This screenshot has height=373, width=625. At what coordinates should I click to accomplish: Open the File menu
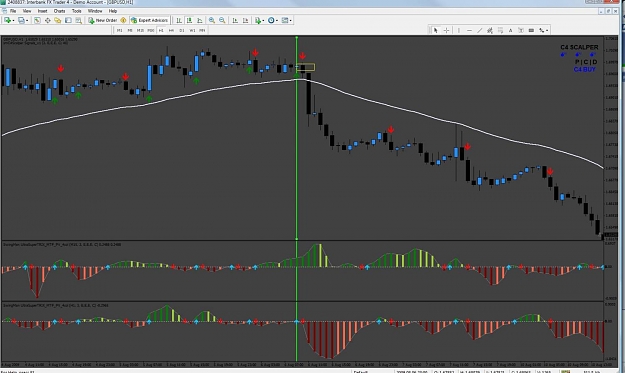tap(13, 11)
